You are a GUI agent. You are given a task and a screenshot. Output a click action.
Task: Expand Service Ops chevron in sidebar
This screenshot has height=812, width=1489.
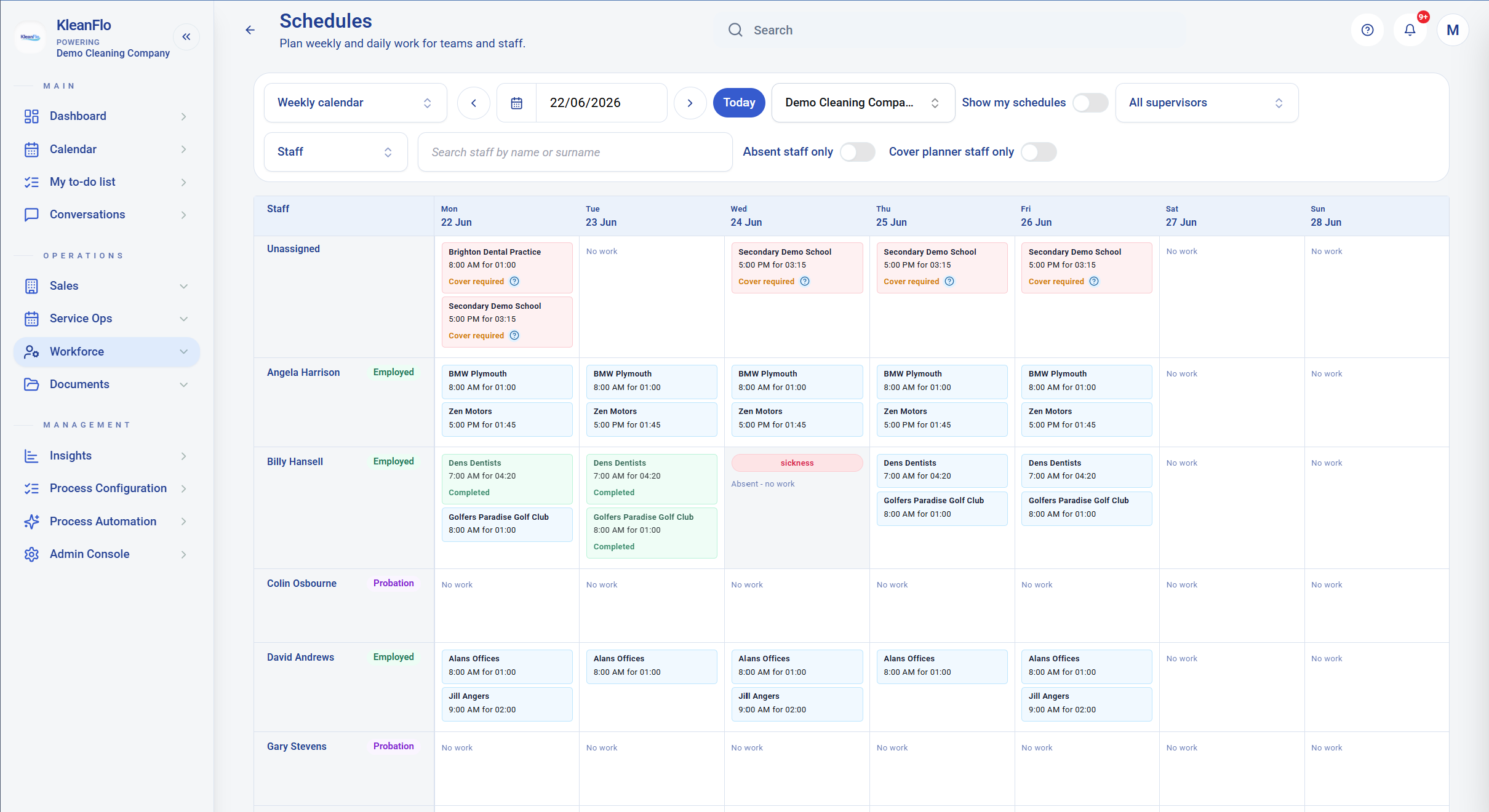tap(183, 319)
